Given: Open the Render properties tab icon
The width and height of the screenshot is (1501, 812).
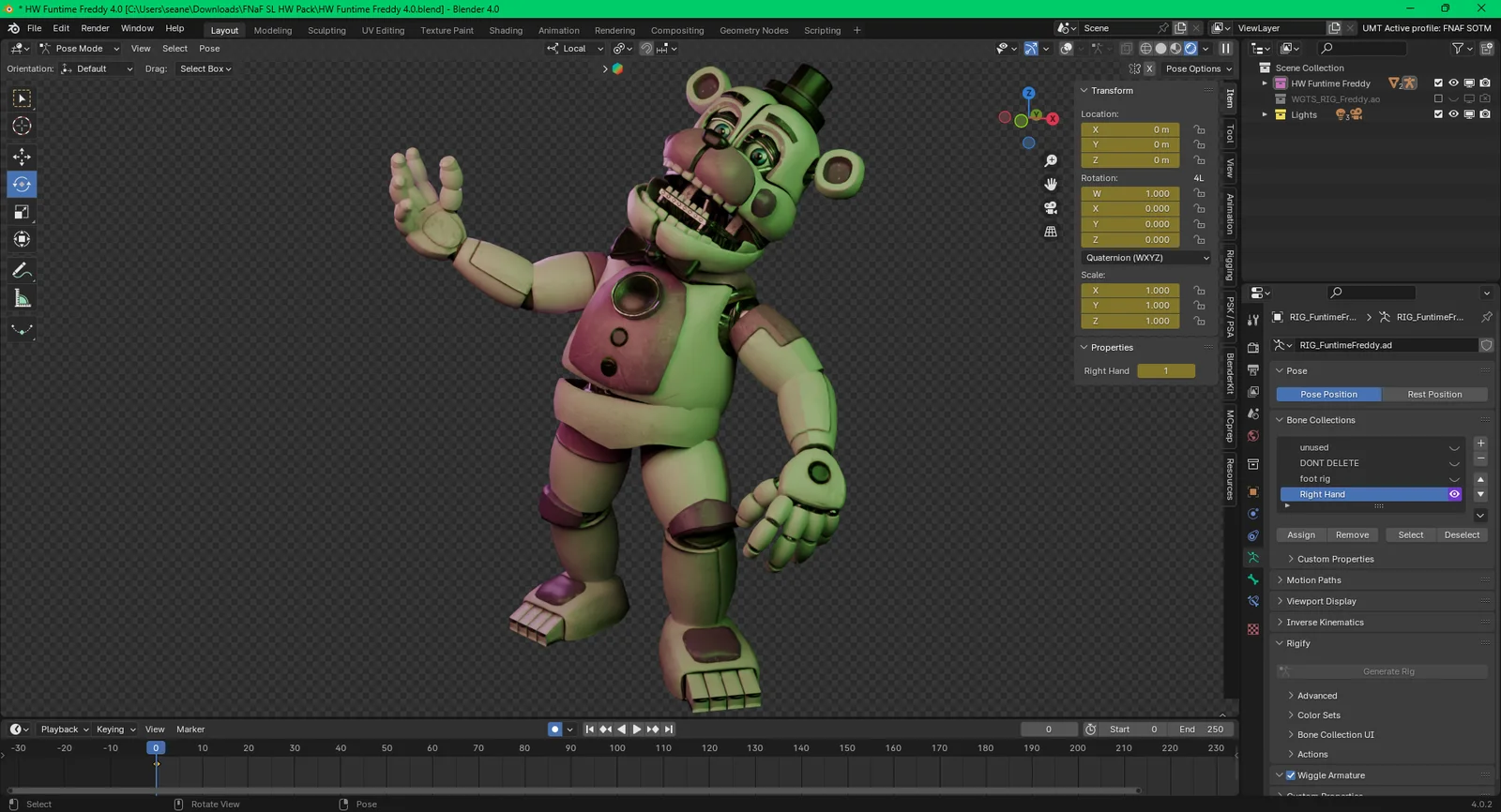Looking at the screenshot, I should 1253,348.
